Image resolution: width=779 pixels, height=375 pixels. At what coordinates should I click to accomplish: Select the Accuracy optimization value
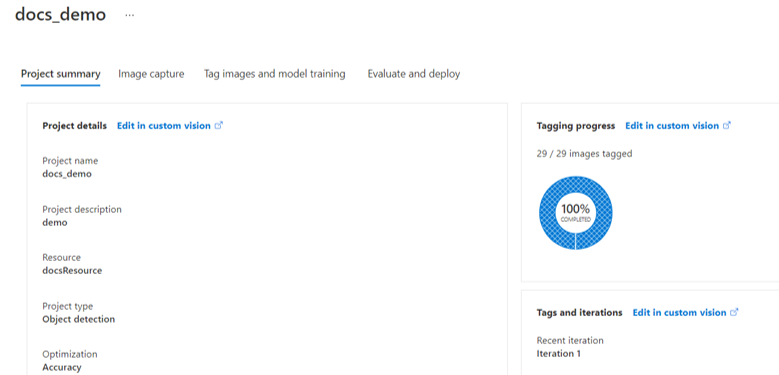click(62, 368)
